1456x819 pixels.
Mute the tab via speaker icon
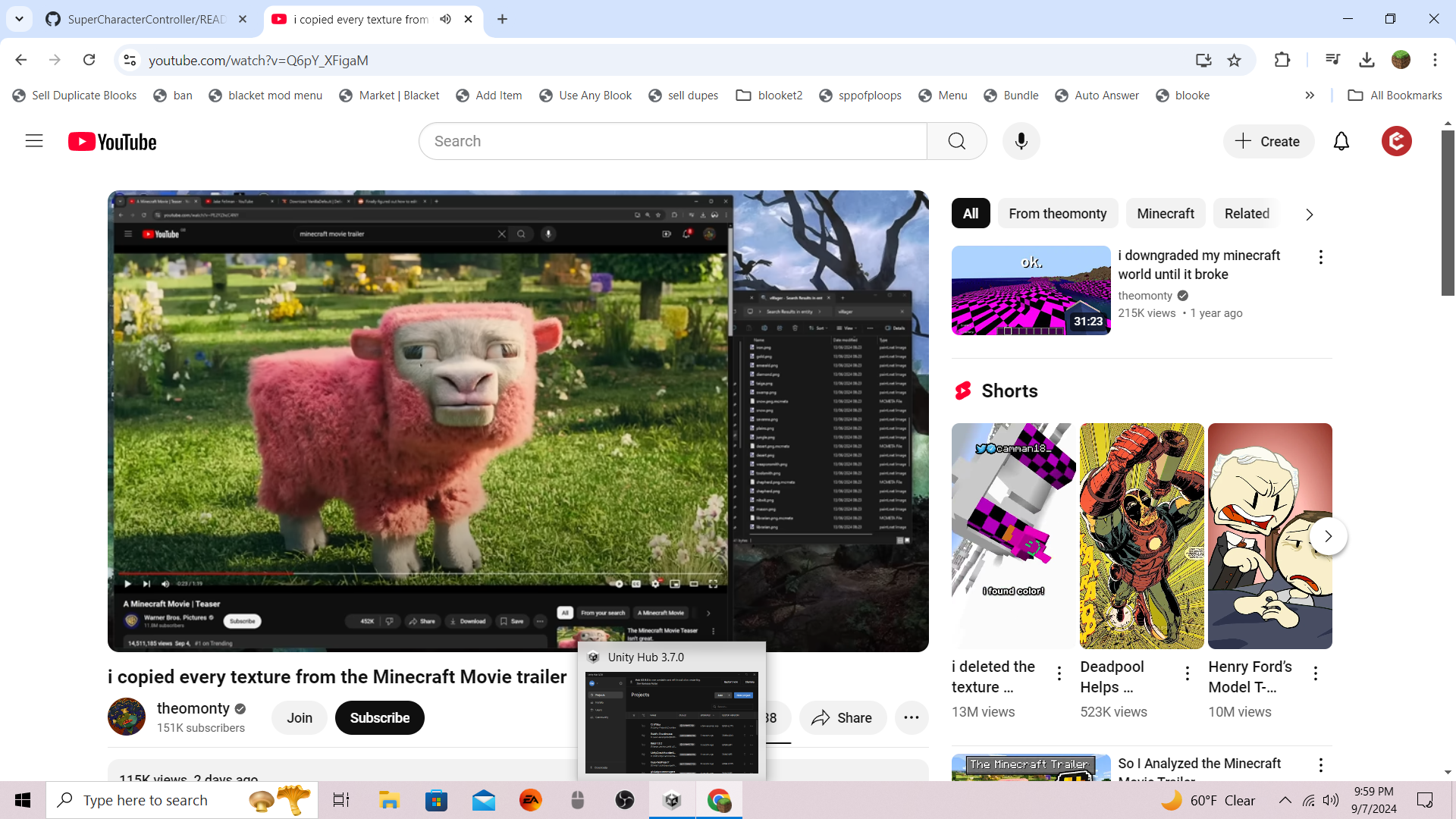[445, 19]
